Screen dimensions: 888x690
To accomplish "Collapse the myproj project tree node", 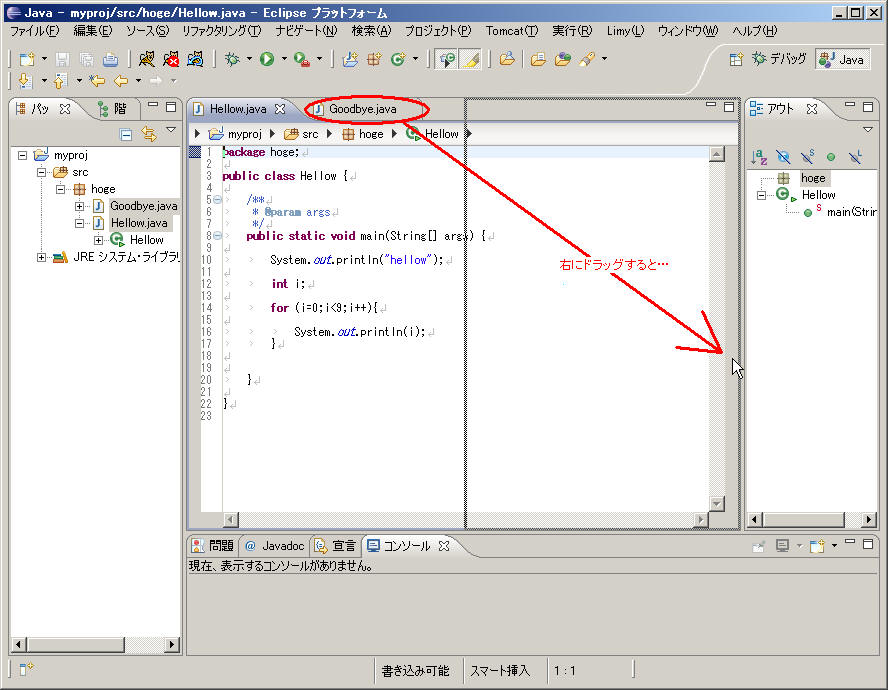I will (23, 155).
